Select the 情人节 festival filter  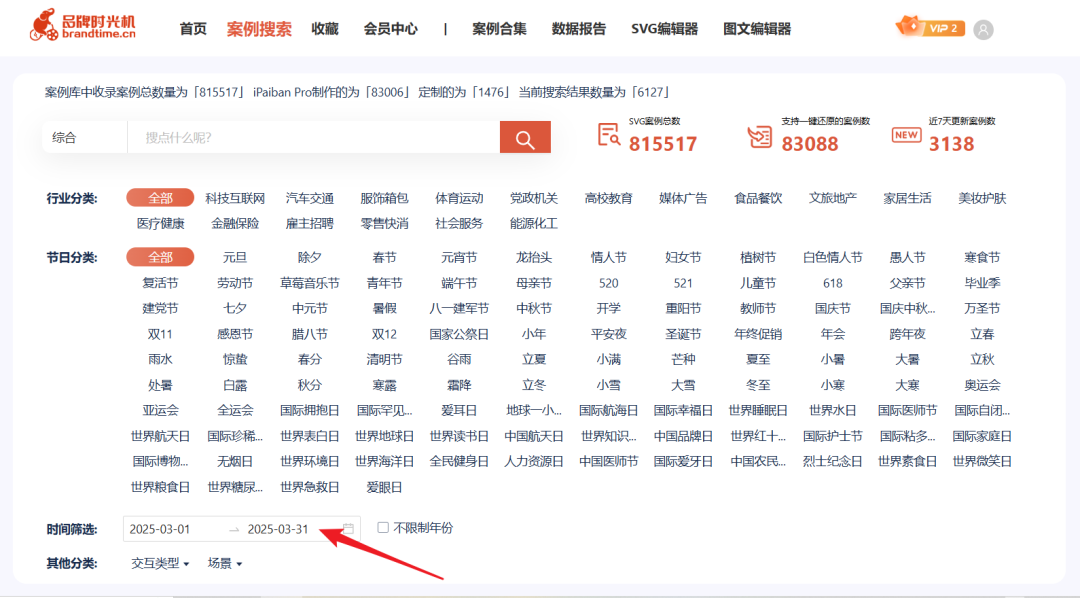[609, 257]
